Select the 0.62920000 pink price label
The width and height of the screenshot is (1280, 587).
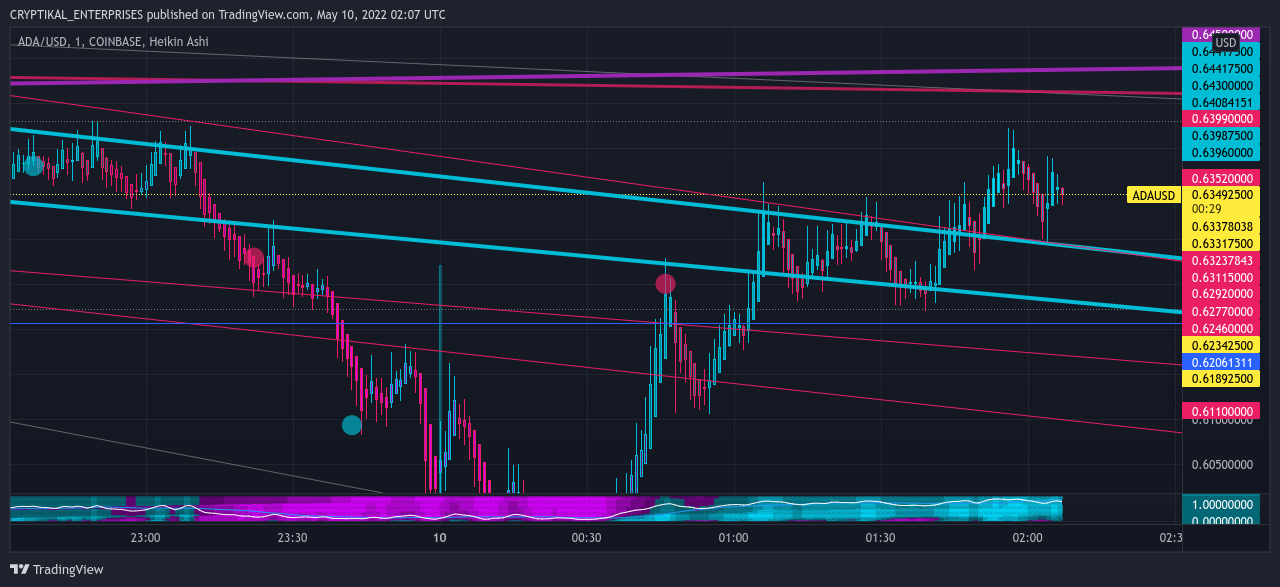(x=1223, y=294)
